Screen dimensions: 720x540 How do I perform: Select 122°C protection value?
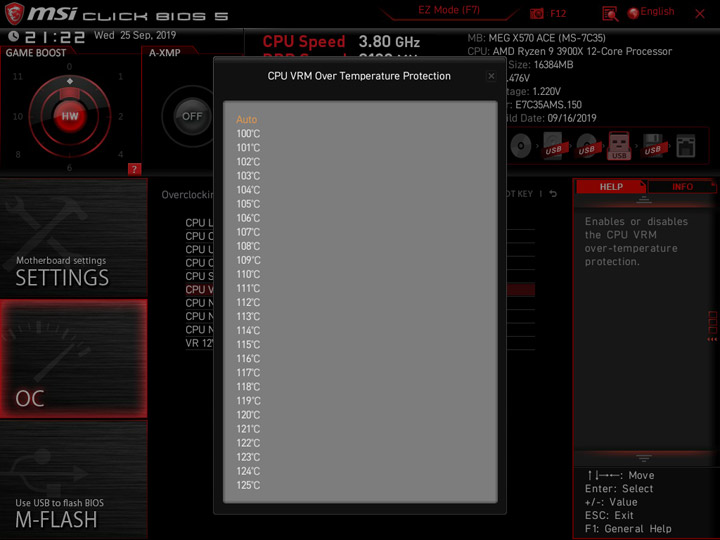point(248,443)
